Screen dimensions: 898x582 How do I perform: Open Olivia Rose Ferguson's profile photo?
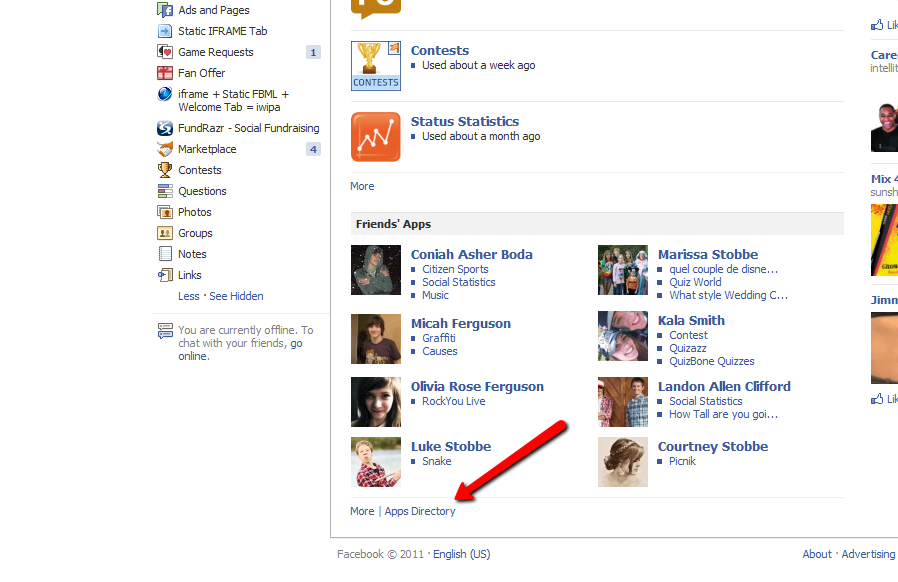(376, 402)
